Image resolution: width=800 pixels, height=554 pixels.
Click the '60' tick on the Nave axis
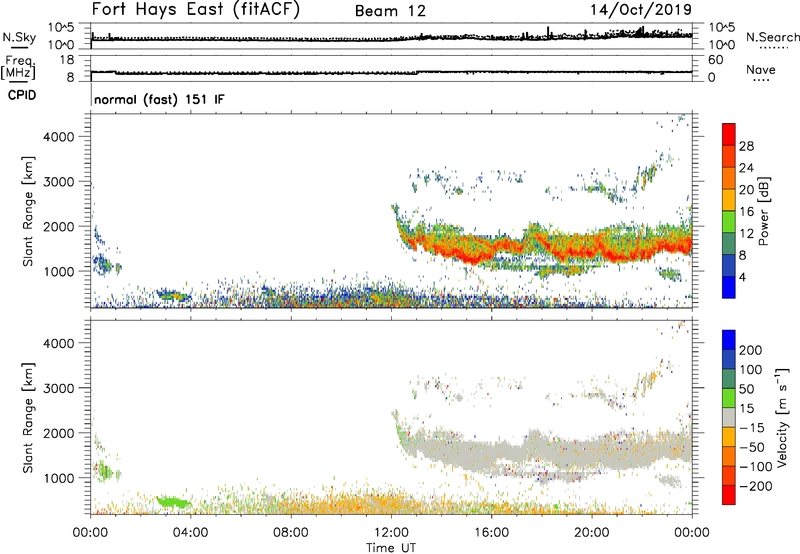(x=715, y=60)
